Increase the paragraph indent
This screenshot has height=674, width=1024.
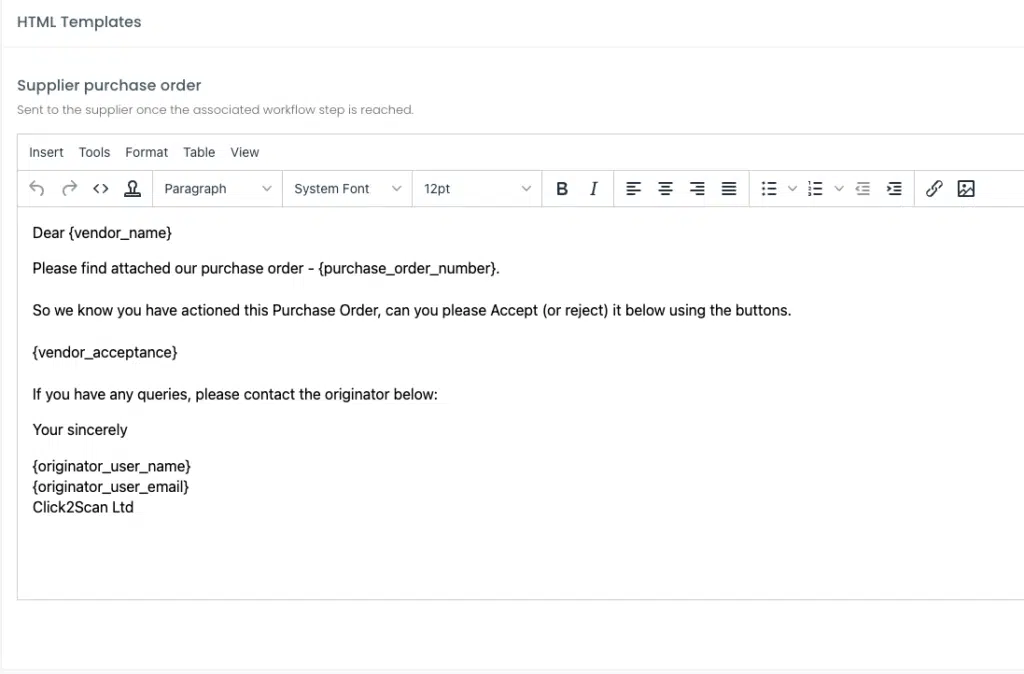pos(894,189)
